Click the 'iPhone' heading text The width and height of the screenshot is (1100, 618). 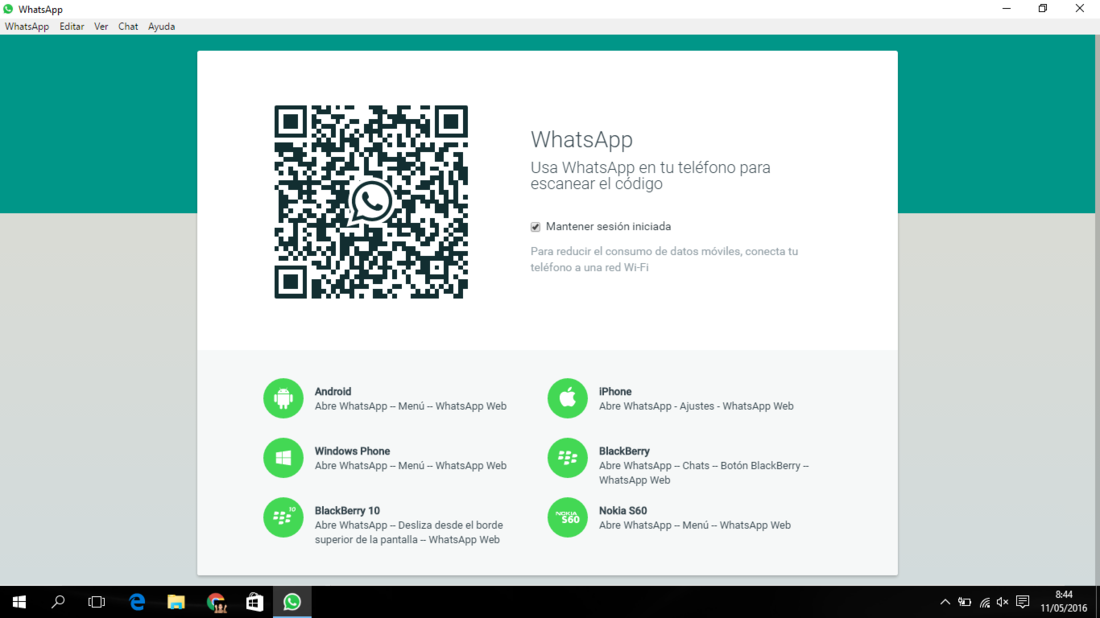615,391
